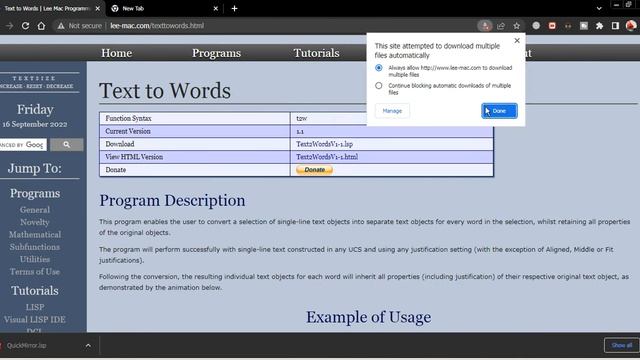Download the Text2WordsV1-1.lsp file link
This screenshot has width=640, height=360.
[324, 144]
